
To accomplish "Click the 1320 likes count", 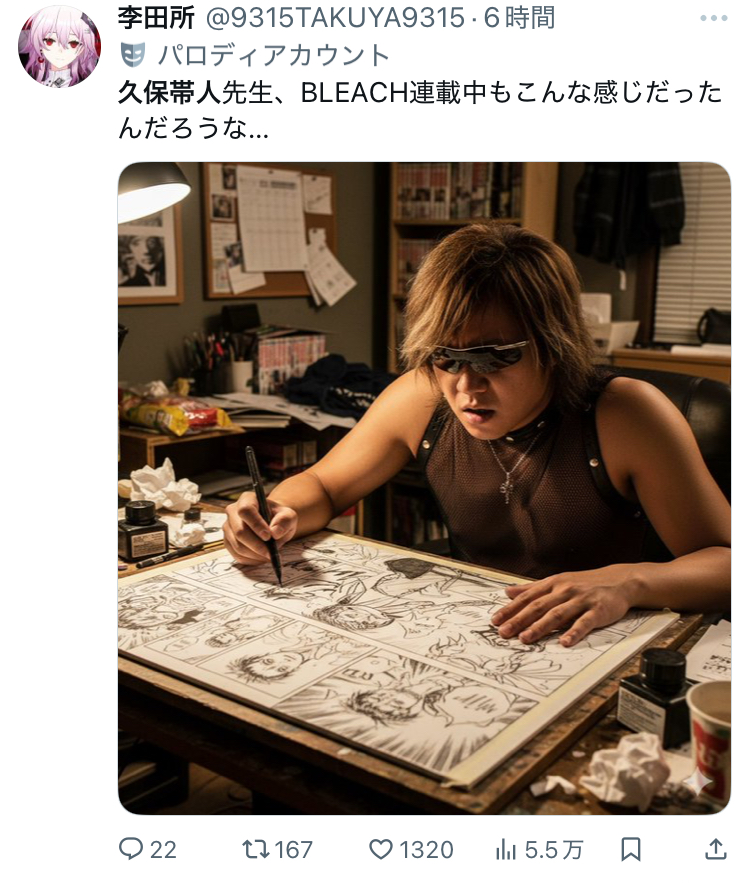I will [426, 850].
